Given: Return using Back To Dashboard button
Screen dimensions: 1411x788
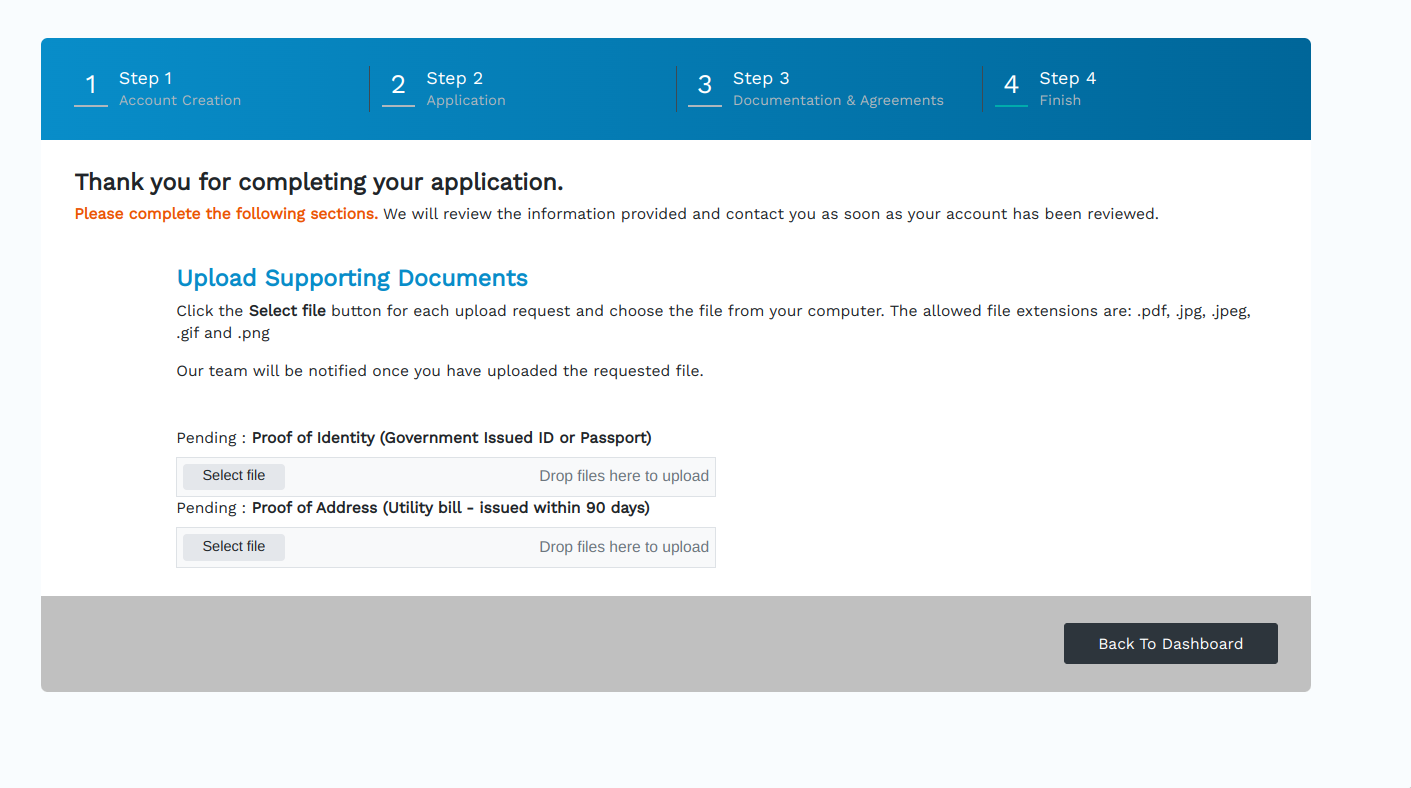Looking at the screenshot, I should 1170,644.
